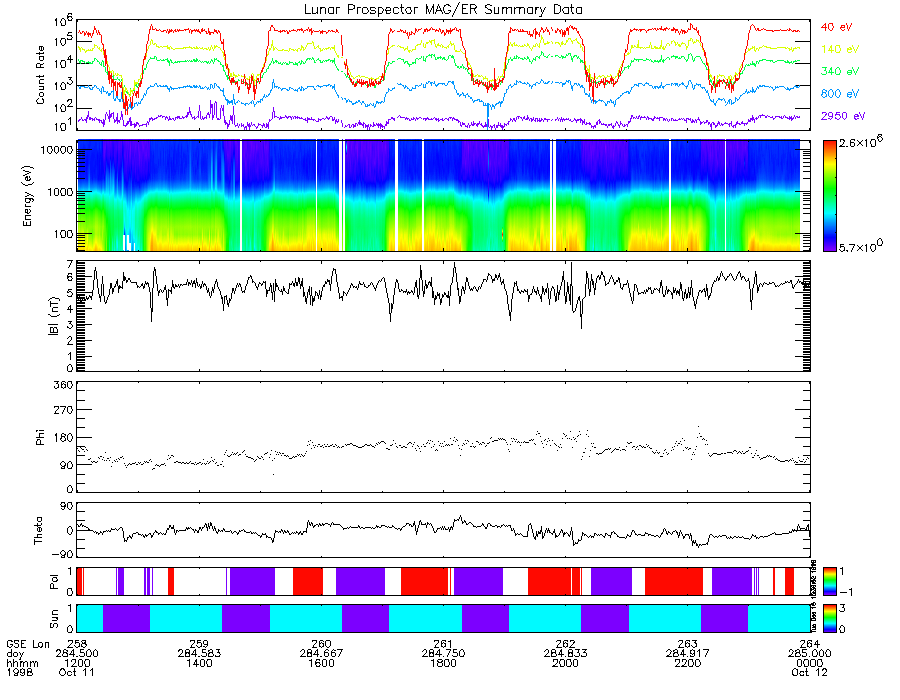Click the '360' Phi axis tick label
Image resolution: width=900 pixels, height=700 pixels.
64,384
